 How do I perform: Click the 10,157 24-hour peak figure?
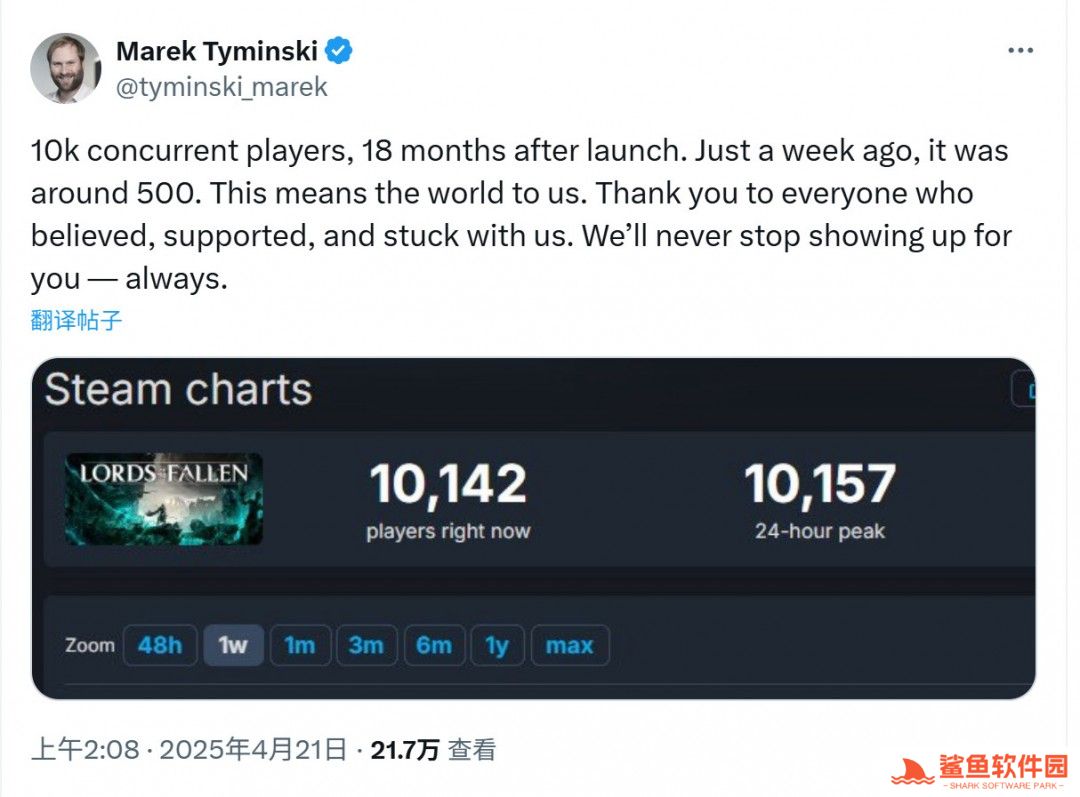[820, 484]
